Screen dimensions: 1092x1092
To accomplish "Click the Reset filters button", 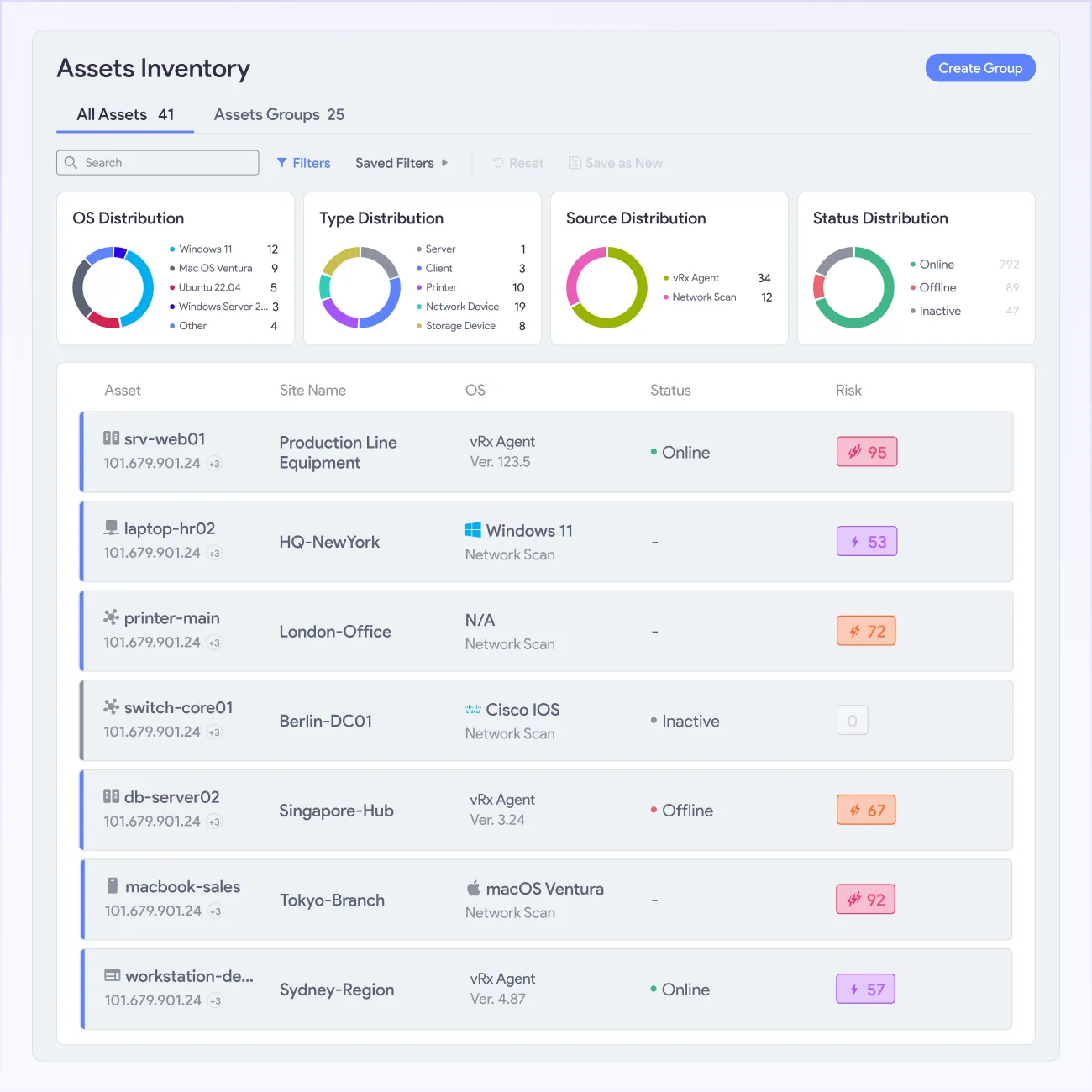I will [518, 163].
